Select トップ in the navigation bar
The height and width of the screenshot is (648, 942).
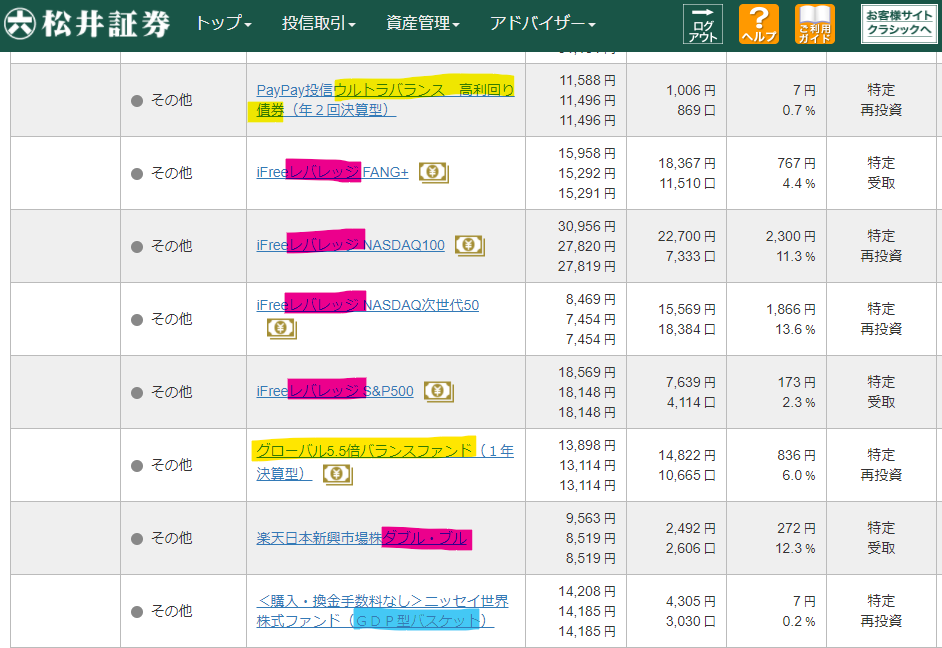pyautogui.click(x=212, y=21)
